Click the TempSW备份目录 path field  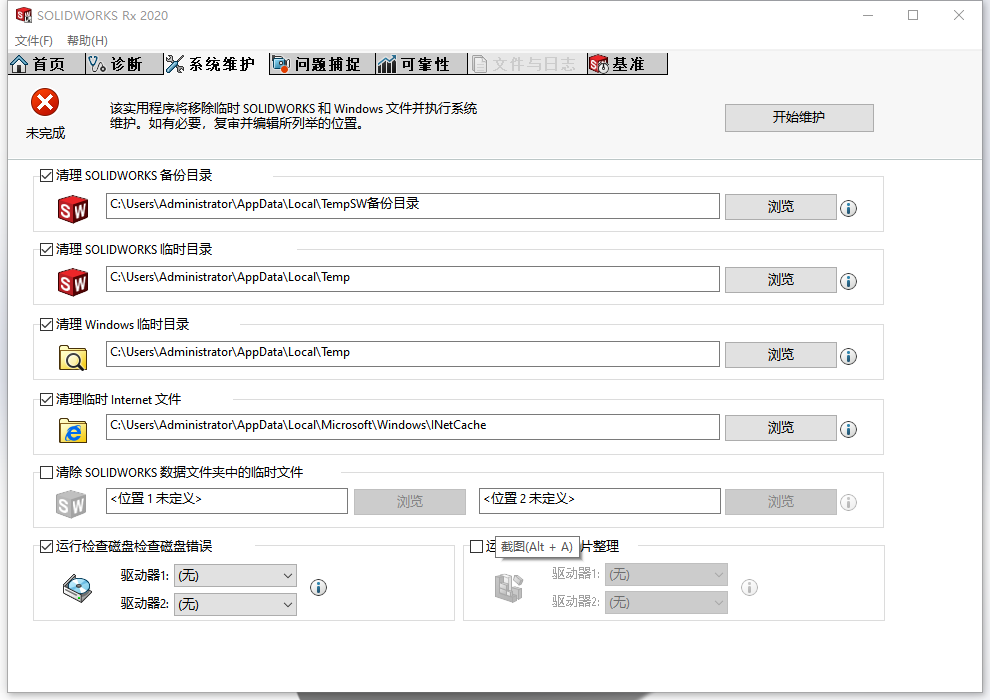pos(412,206)
